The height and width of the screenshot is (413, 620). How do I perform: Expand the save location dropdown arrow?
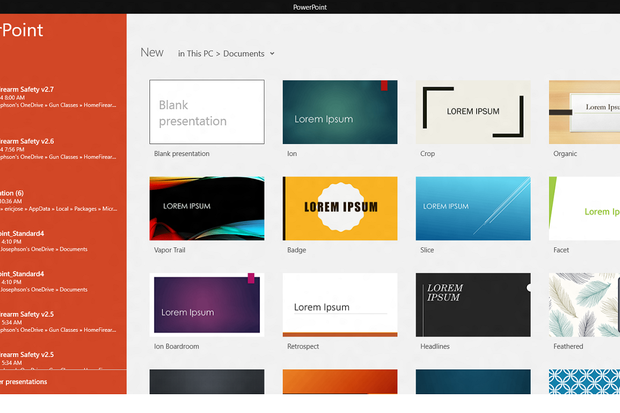click(x=272, y=53)
